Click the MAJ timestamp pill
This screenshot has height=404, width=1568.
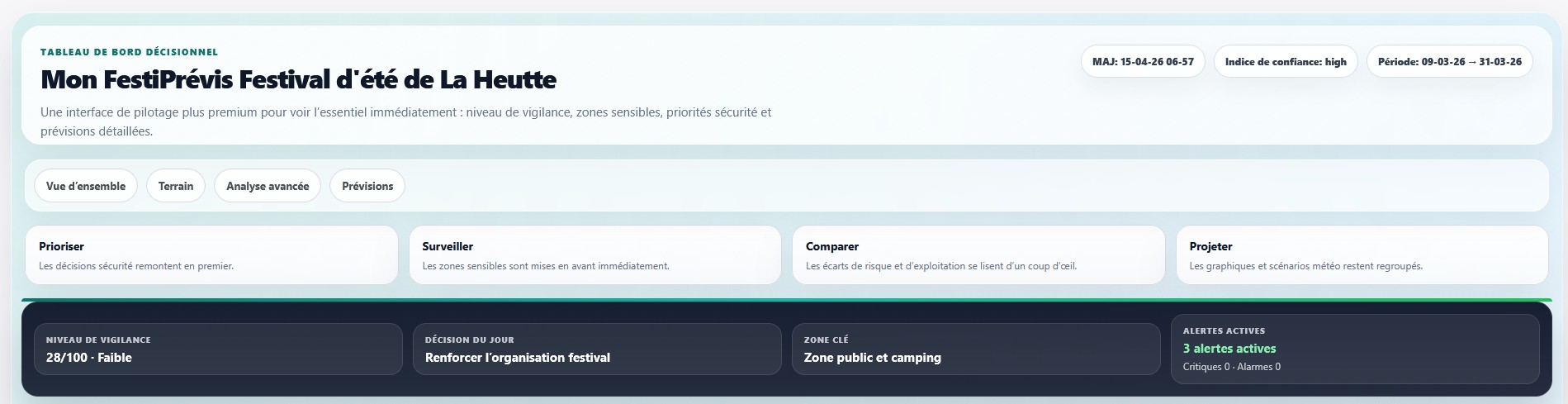pos(1143,62)
